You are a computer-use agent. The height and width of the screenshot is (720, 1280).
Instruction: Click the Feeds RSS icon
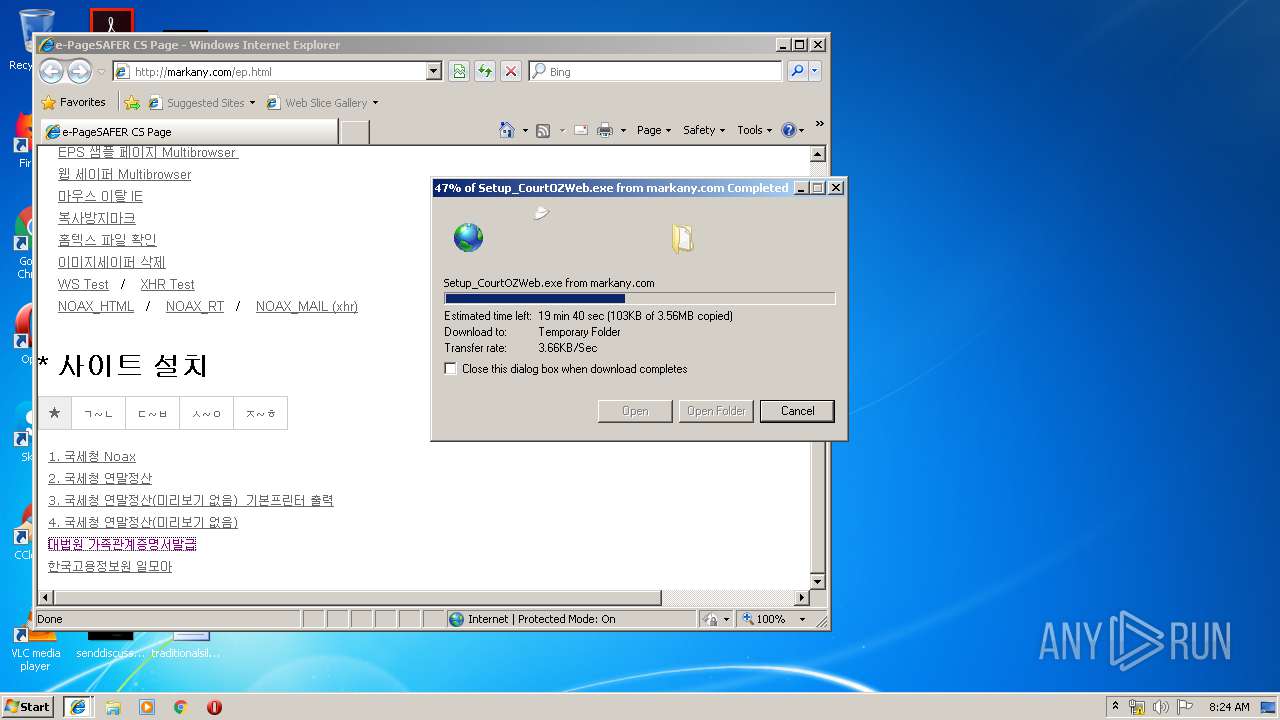pos(543,130)
